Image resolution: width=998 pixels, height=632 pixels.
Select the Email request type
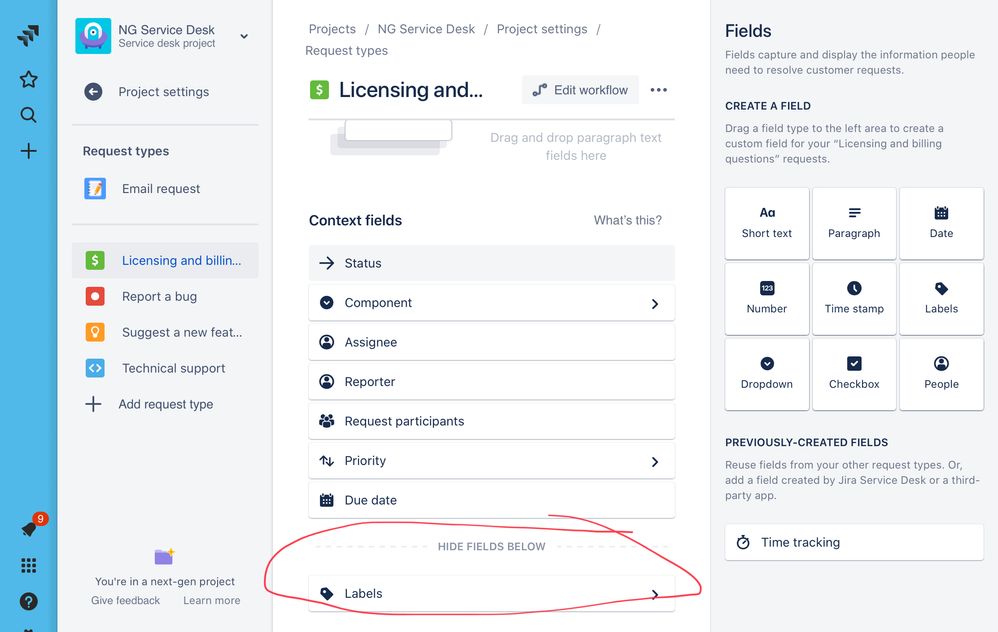165,189
